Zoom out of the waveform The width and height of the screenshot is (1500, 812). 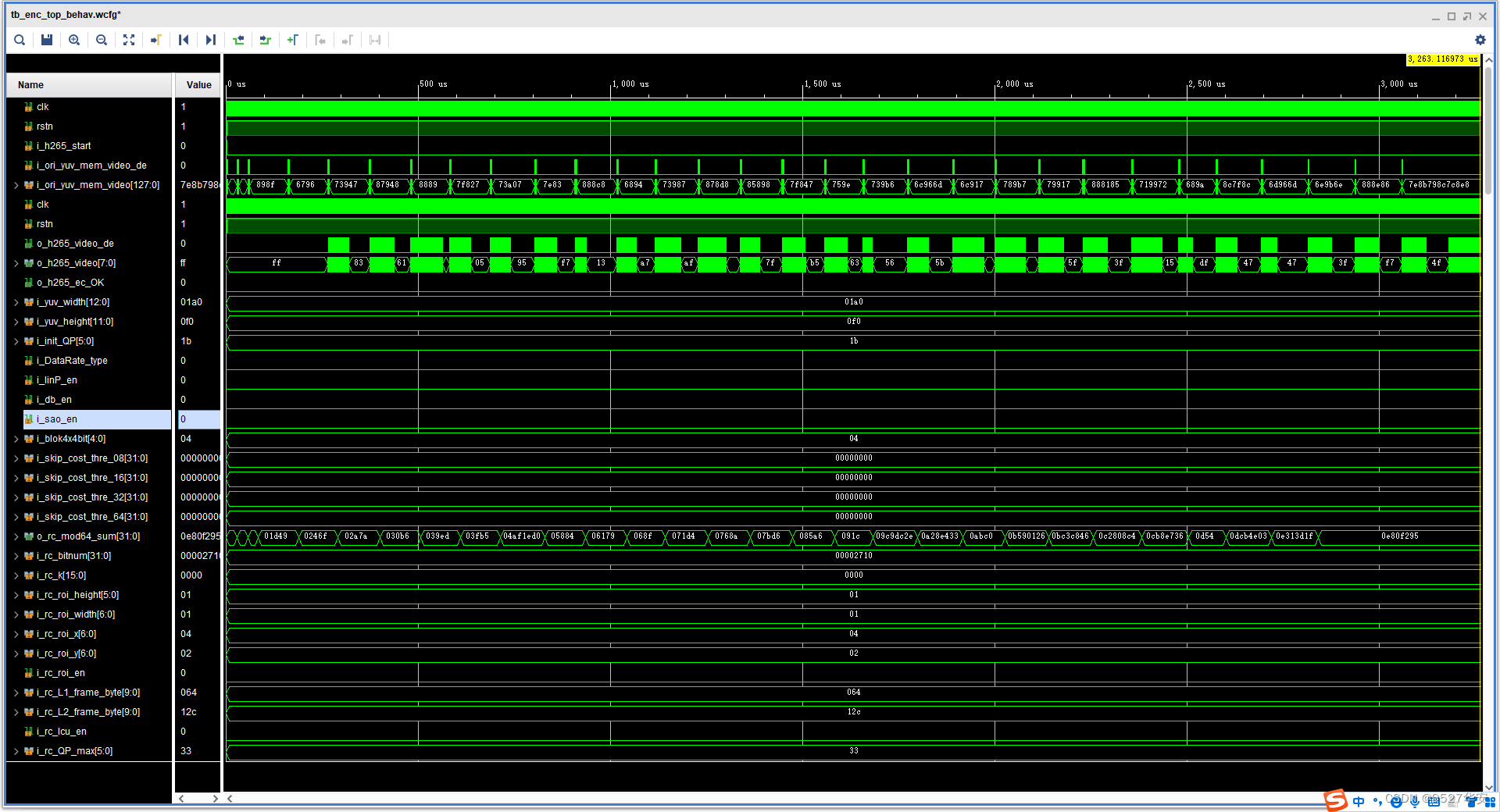(102, 40)
